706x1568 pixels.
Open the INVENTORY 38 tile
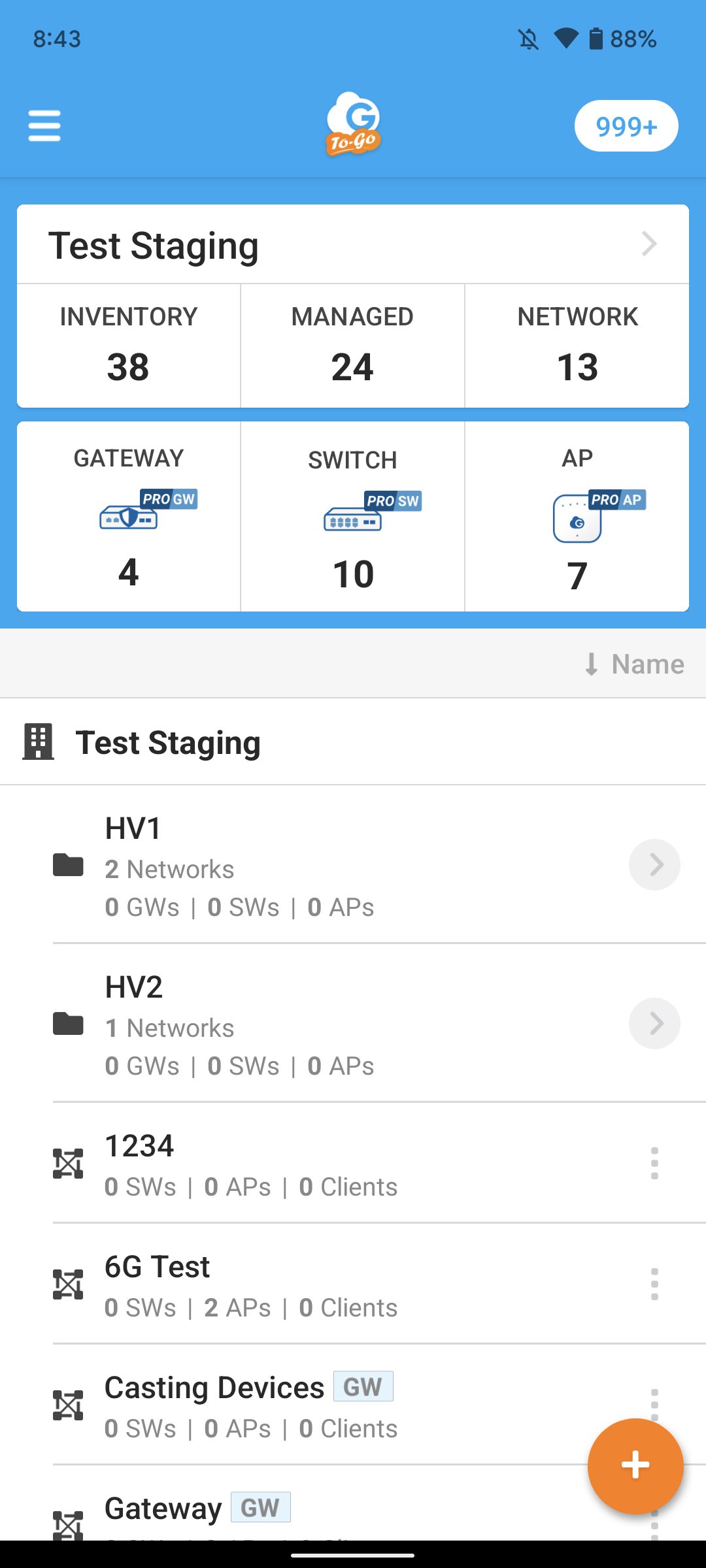(x=129, y=346)
